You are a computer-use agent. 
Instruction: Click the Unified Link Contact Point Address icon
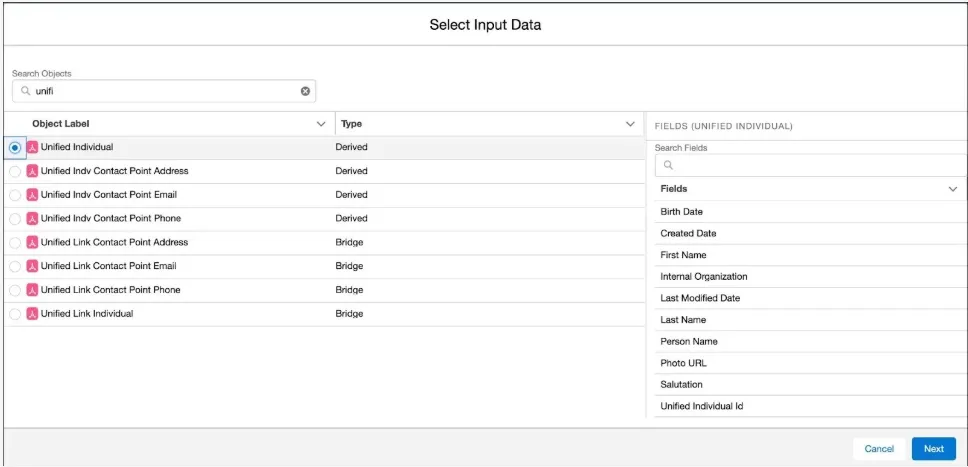32,242
